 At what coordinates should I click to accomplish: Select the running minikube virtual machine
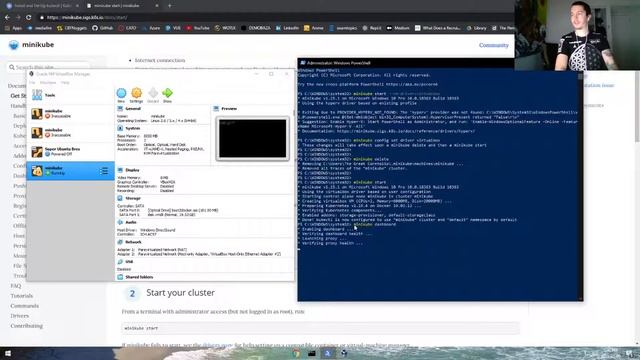tap(70, 171)
